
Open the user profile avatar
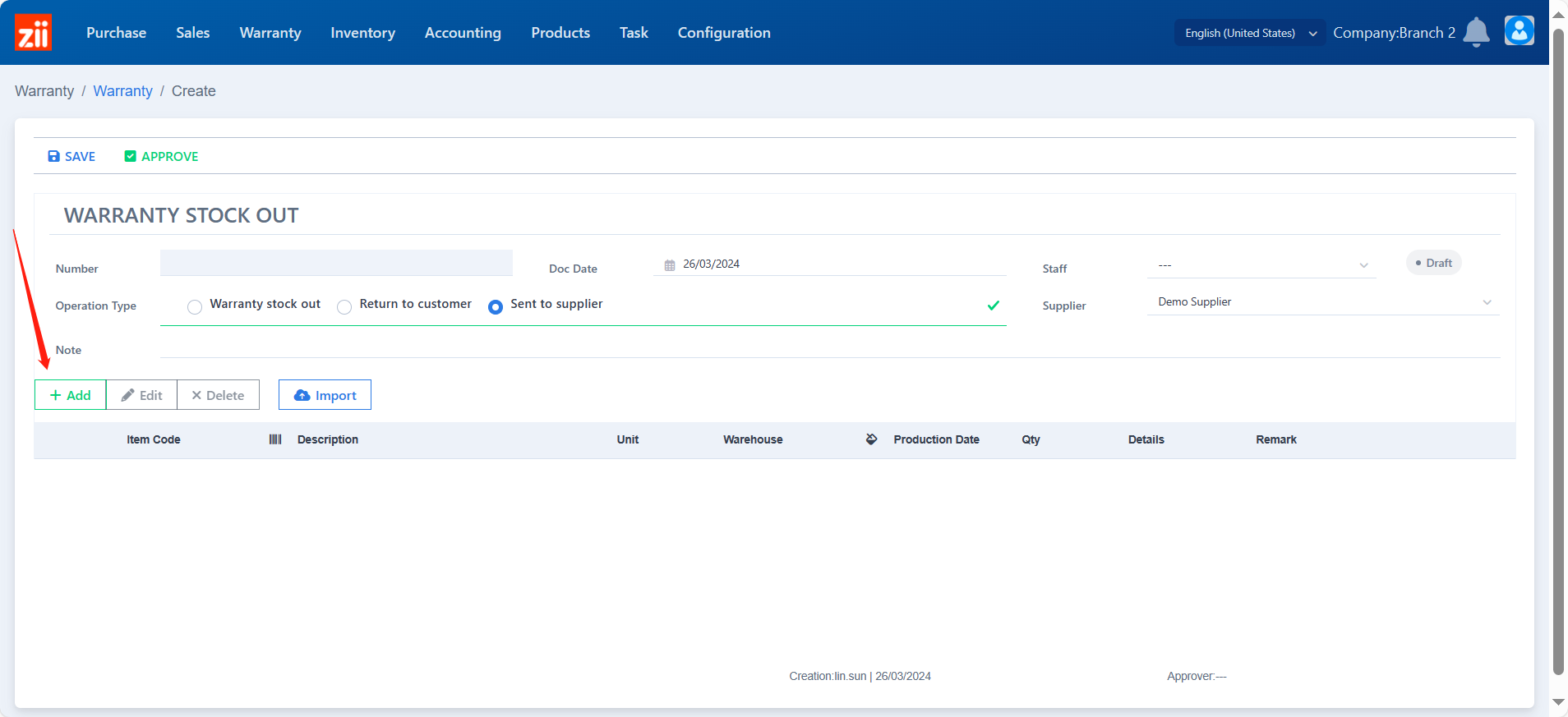[x=1519, y=31]
